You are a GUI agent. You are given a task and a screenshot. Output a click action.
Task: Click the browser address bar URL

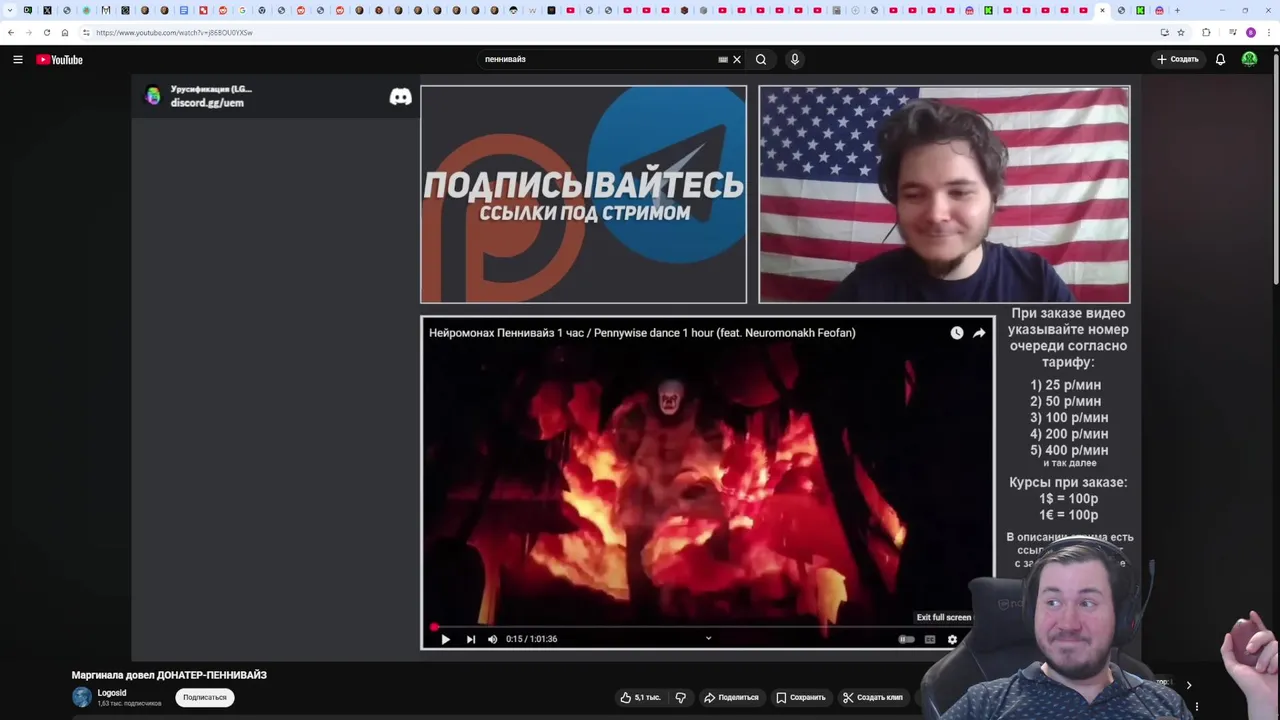click(174, 32)
